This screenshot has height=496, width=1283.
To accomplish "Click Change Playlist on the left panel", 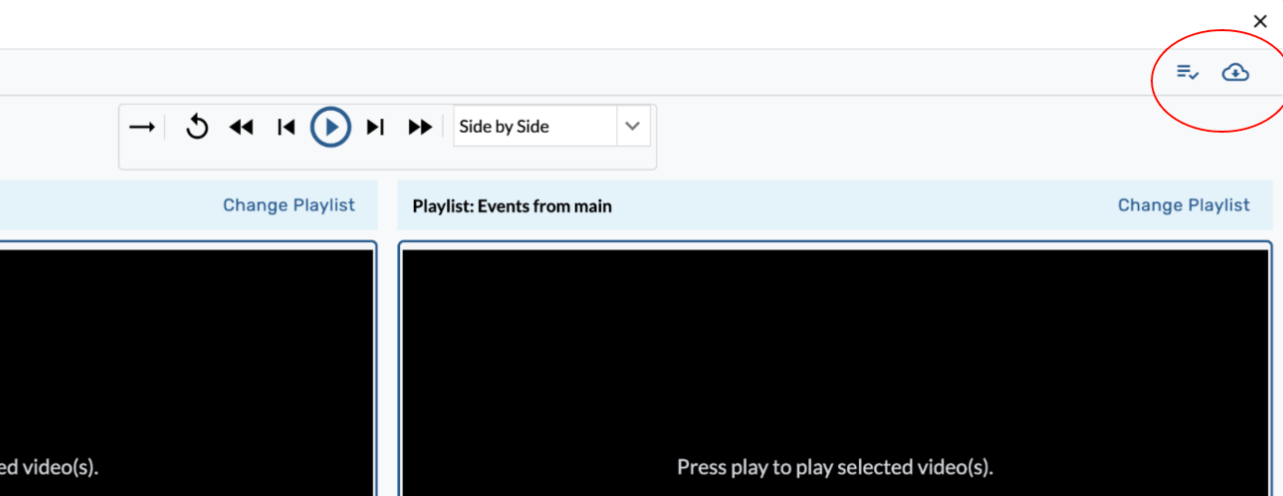I will 288,205.
